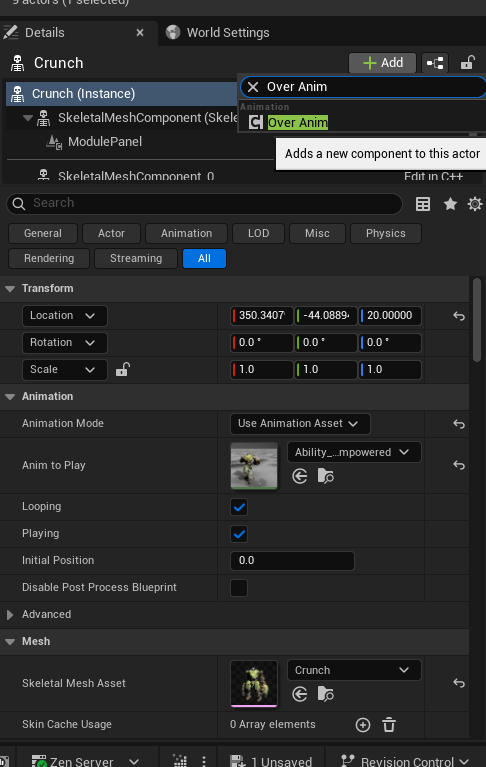Open the Location dropdown

(65, 316)
